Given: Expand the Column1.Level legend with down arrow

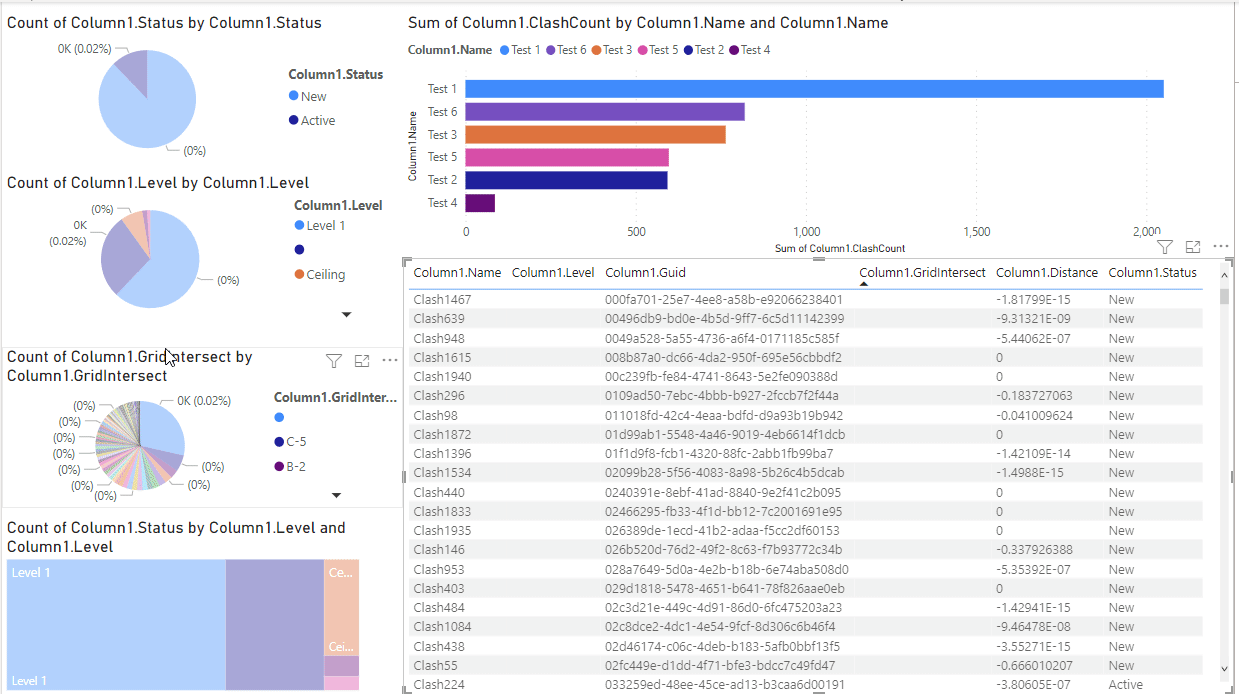Looking at the screenshot, I should [x=346, y=315].
